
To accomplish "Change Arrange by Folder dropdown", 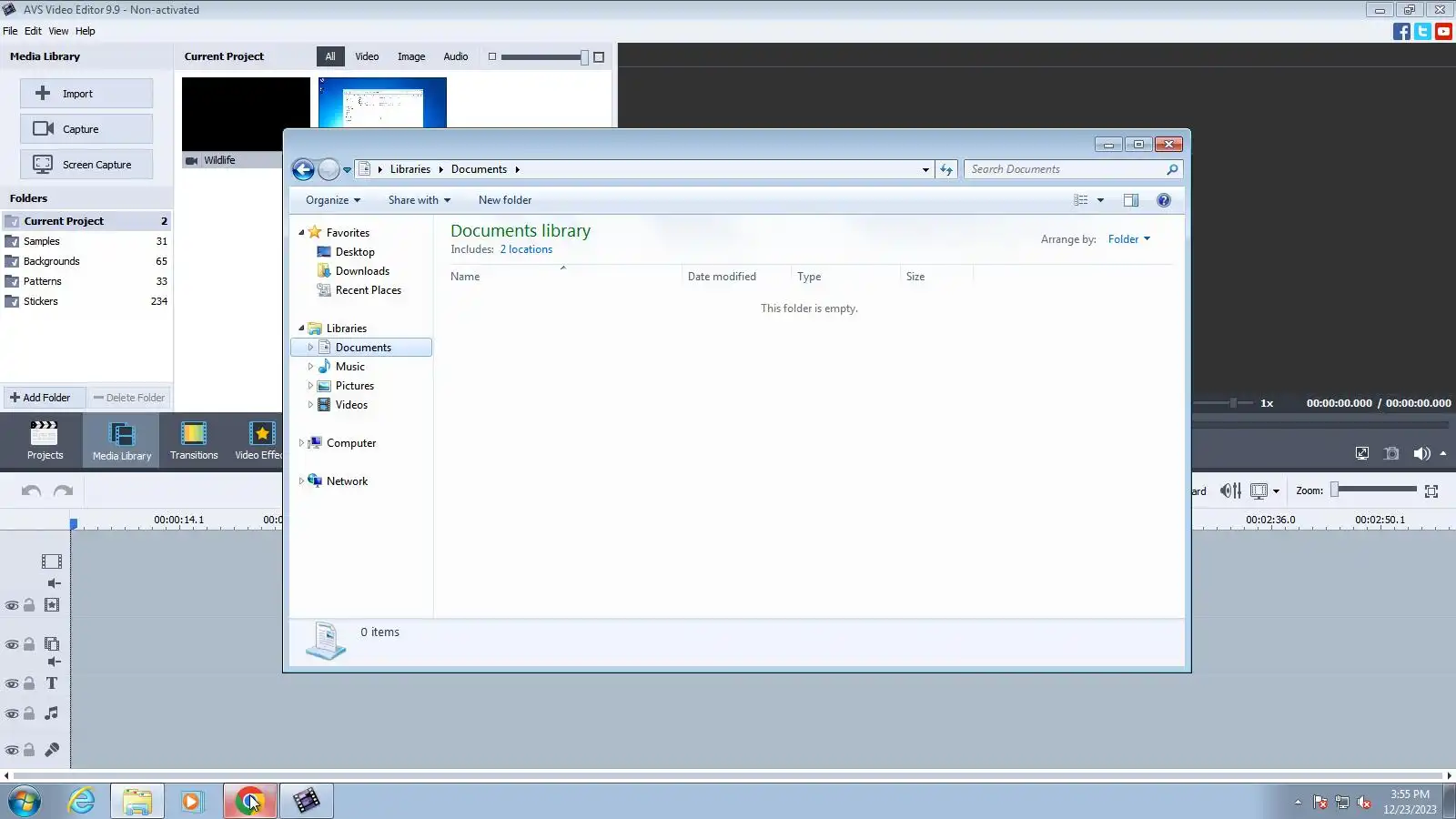I will [1129, 239].
